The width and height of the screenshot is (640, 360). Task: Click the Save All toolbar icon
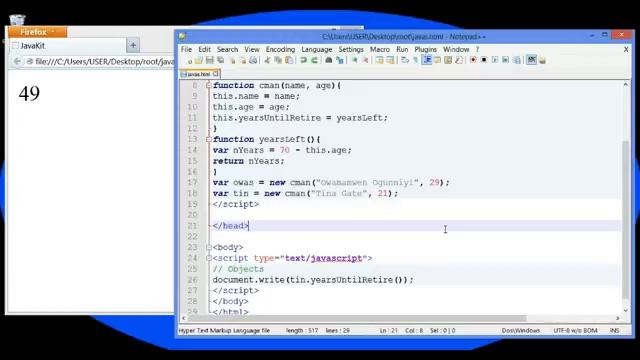(220, 60)
